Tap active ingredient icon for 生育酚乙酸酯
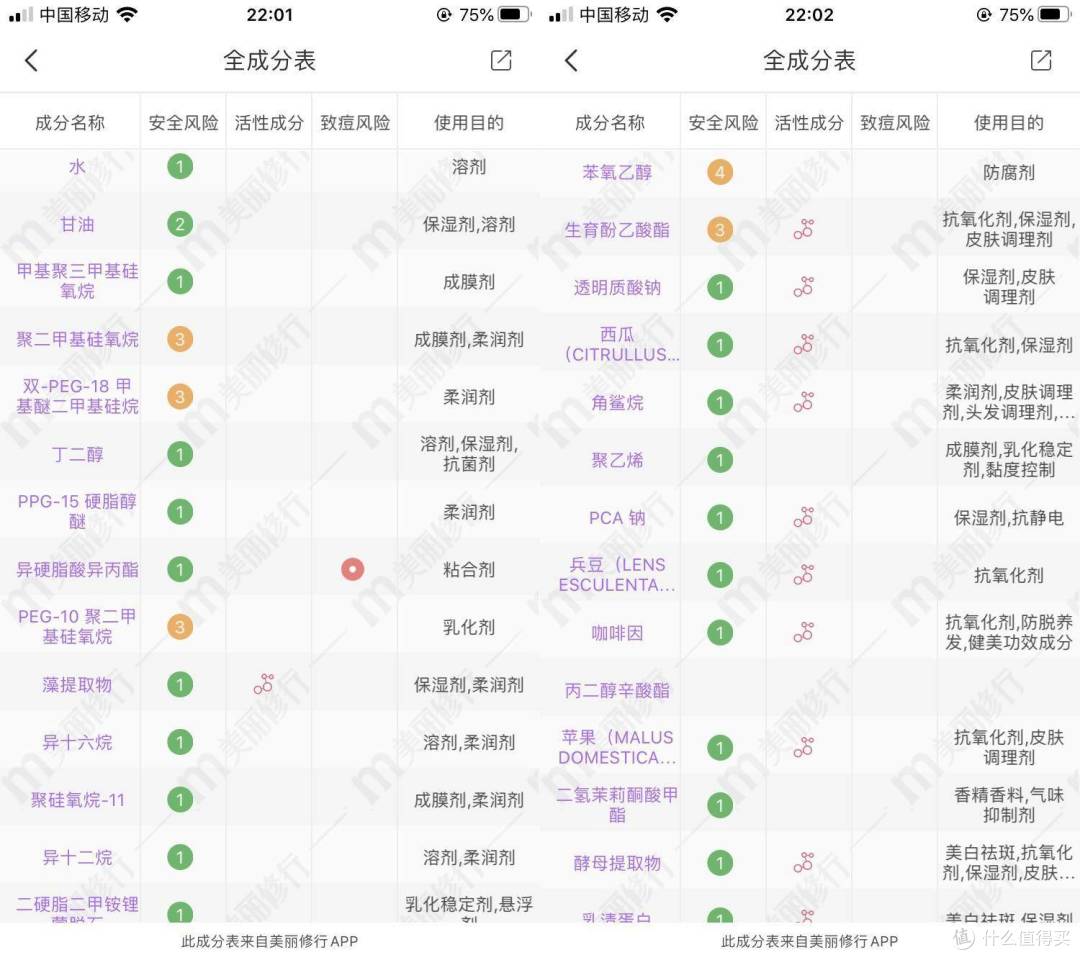 coord(804,229)
